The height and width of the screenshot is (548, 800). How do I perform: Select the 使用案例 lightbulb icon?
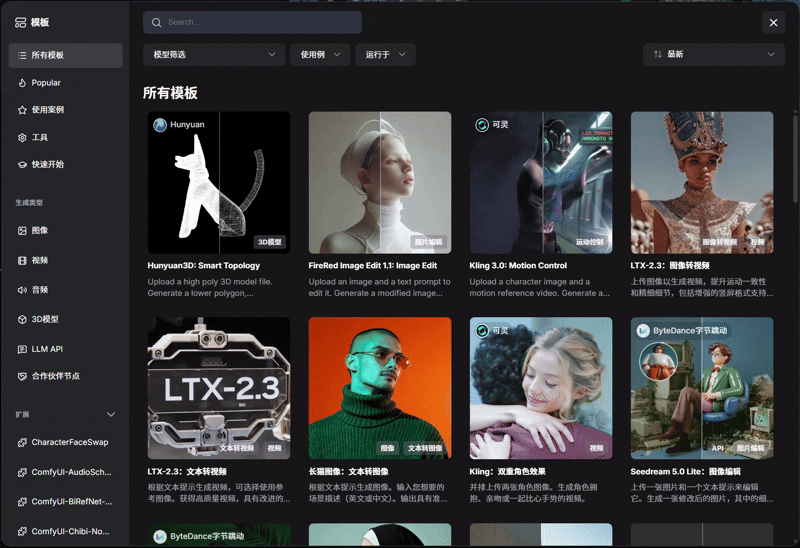22,110
